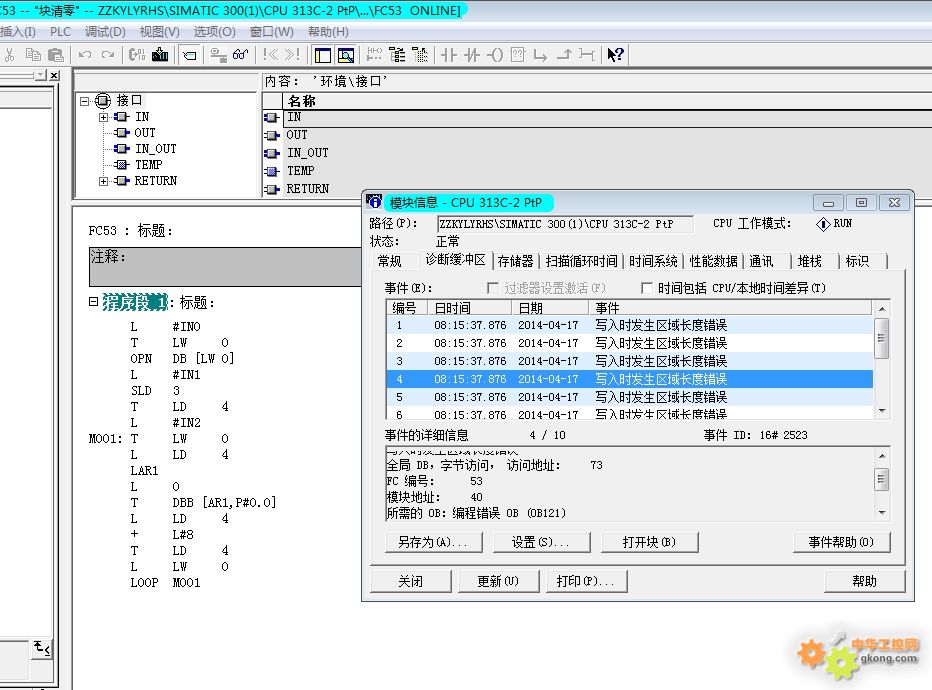Select OUT in the interface tree
Viewport: 932px width, 690px height.
[x=144, y=133]
